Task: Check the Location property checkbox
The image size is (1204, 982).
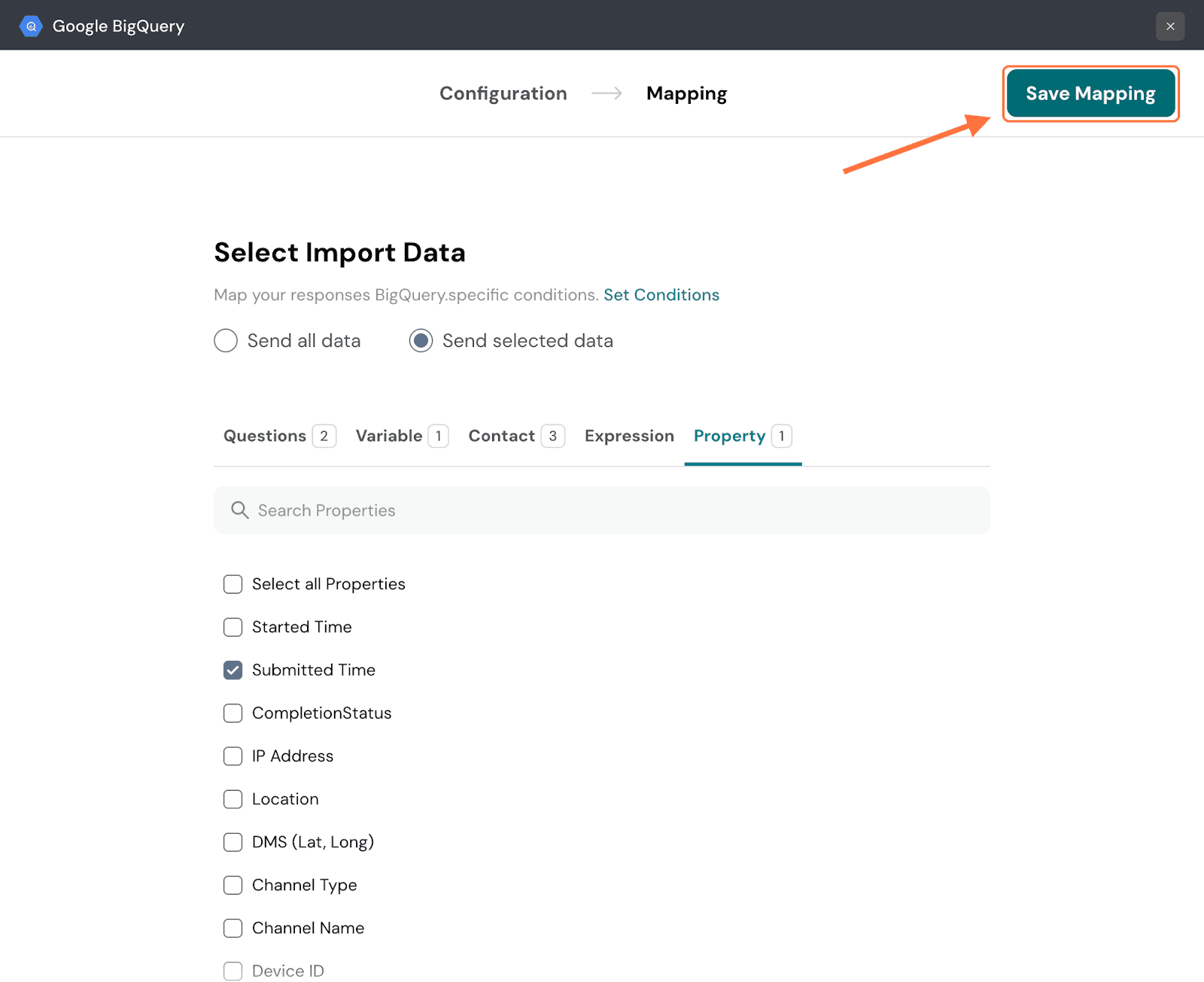Action: click(233, 799)
